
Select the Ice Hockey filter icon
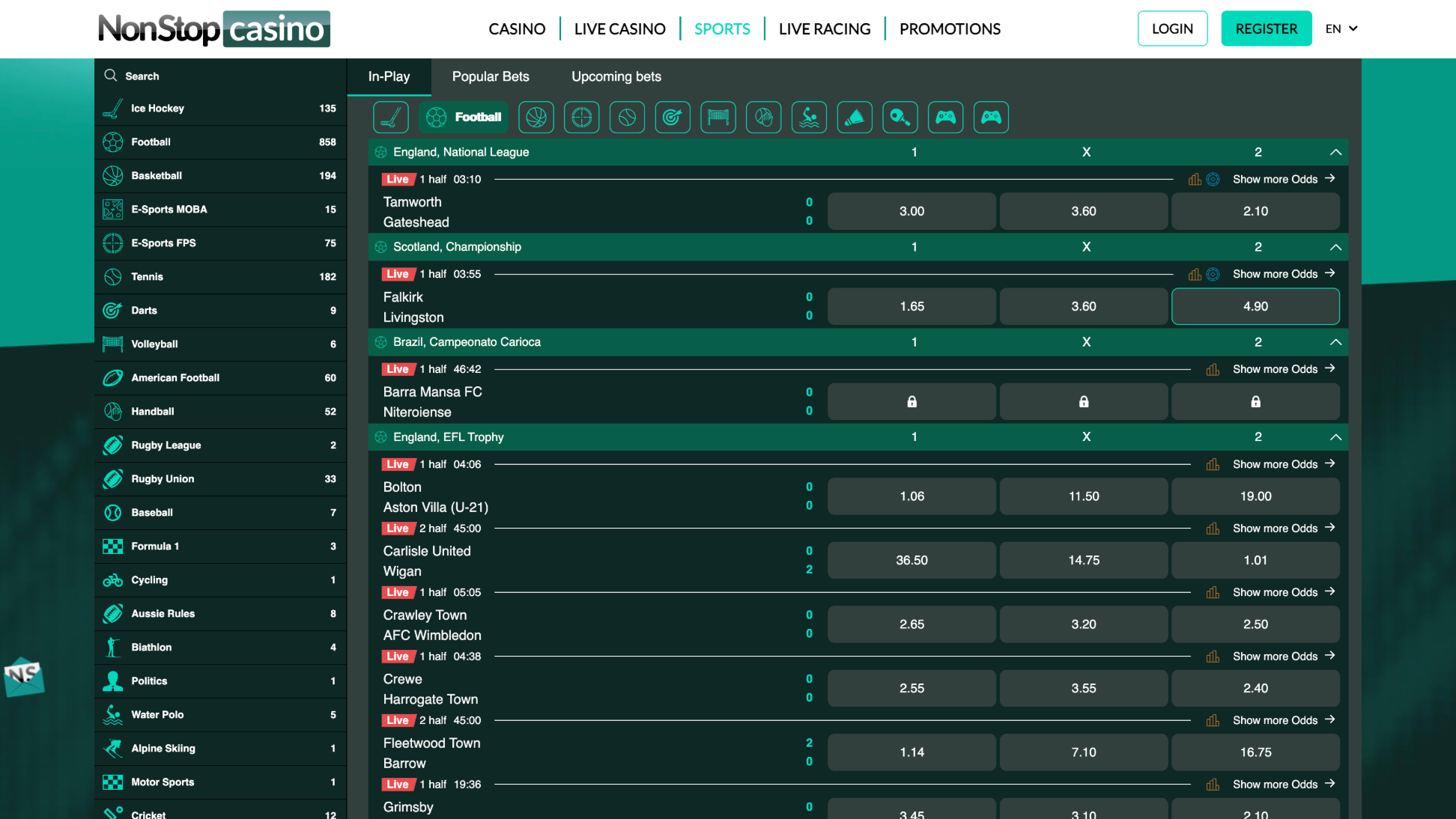(390, 117)
